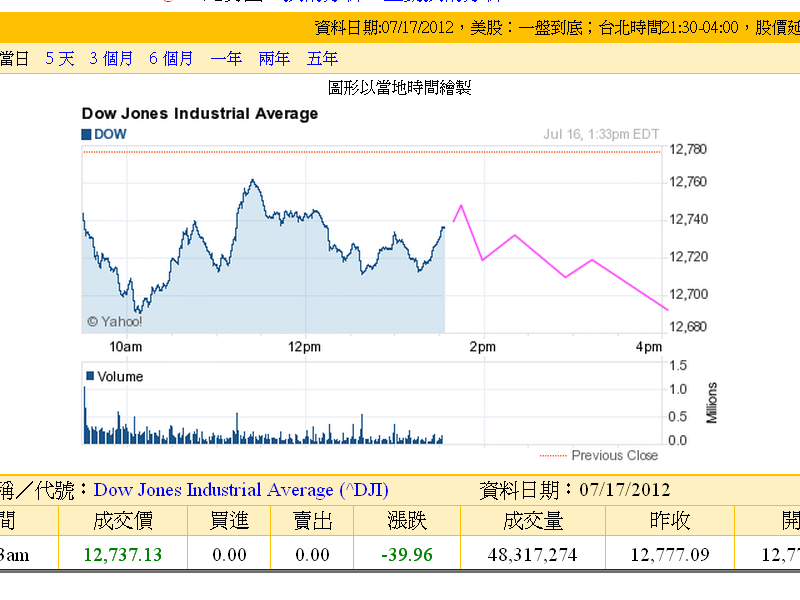Click the '2pm' time axis label
800x600 pixels.
point(483,347)
